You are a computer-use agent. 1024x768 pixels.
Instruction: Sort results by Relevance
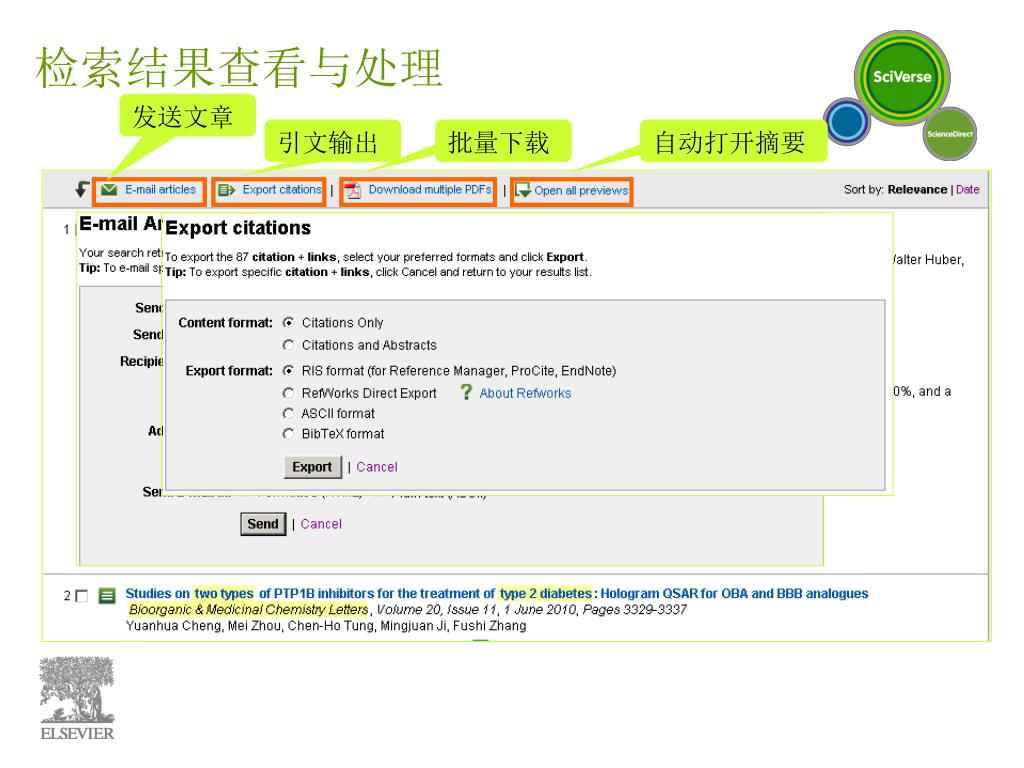(917, 189)
